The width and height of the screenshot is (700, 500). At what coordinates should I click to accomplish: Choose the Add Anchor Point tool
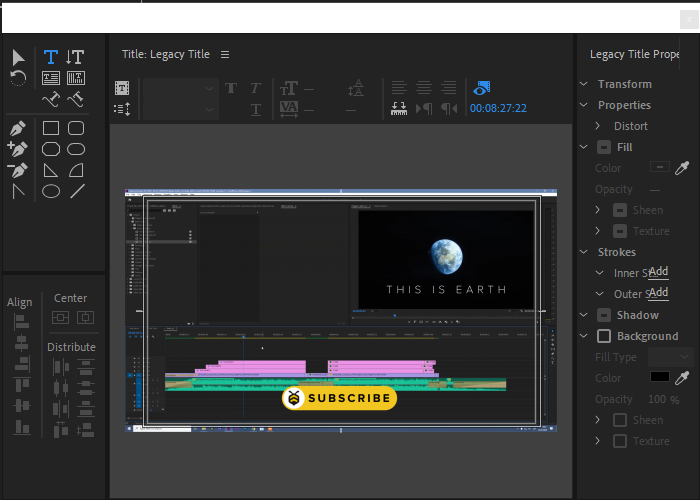[17, 149]
